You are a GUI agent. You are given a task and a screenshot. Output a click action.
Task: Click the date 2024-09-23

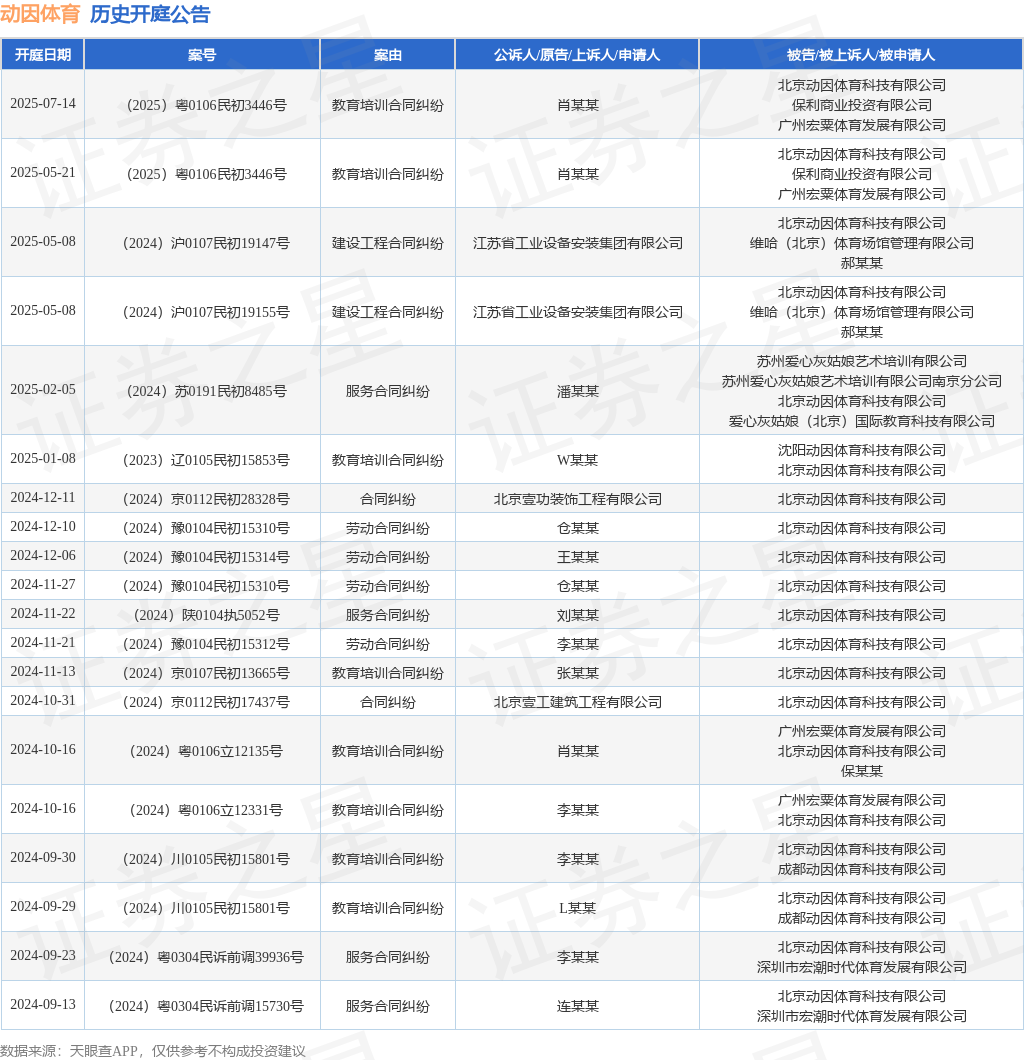(x=43, y=956)
